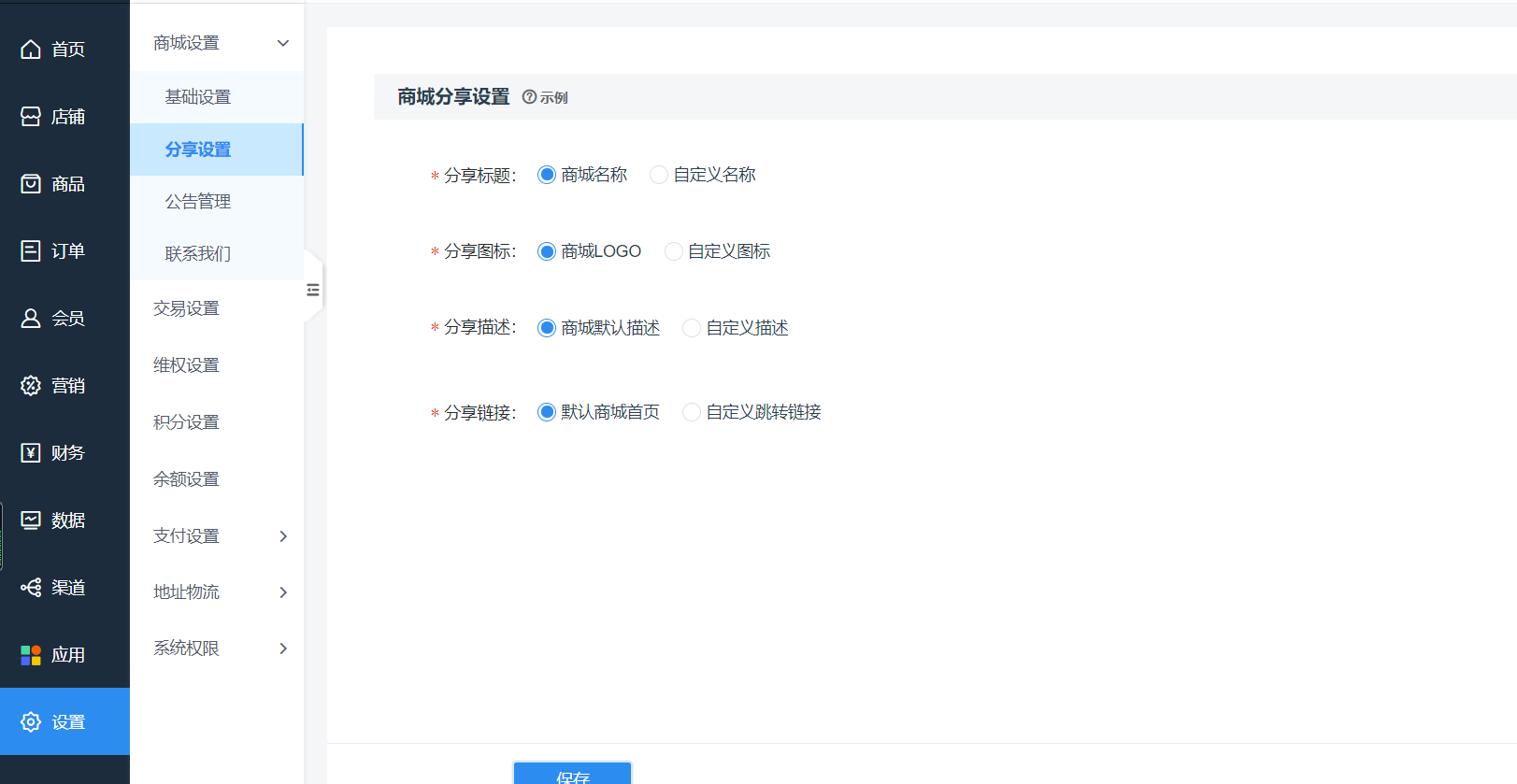The width and height of the screenshot is (1517, 784).
Task: Click the 保存 save button
Action: (572, 774)
